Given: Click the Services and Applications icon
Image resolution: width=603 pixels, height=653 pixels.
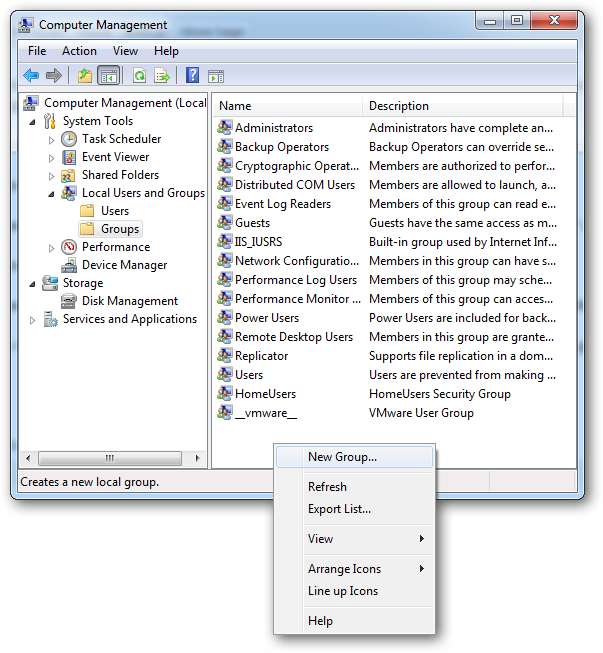Looking at the screenshot, I should pyautogui.click(x=50, y=319).
